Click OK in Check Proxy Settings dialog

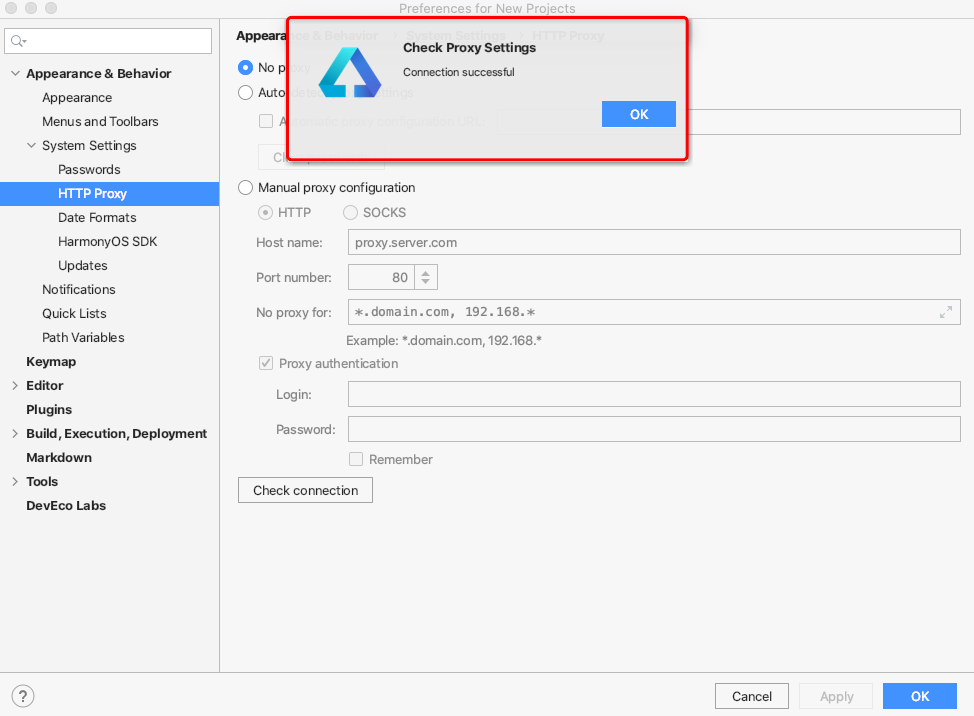pos(639,114)
